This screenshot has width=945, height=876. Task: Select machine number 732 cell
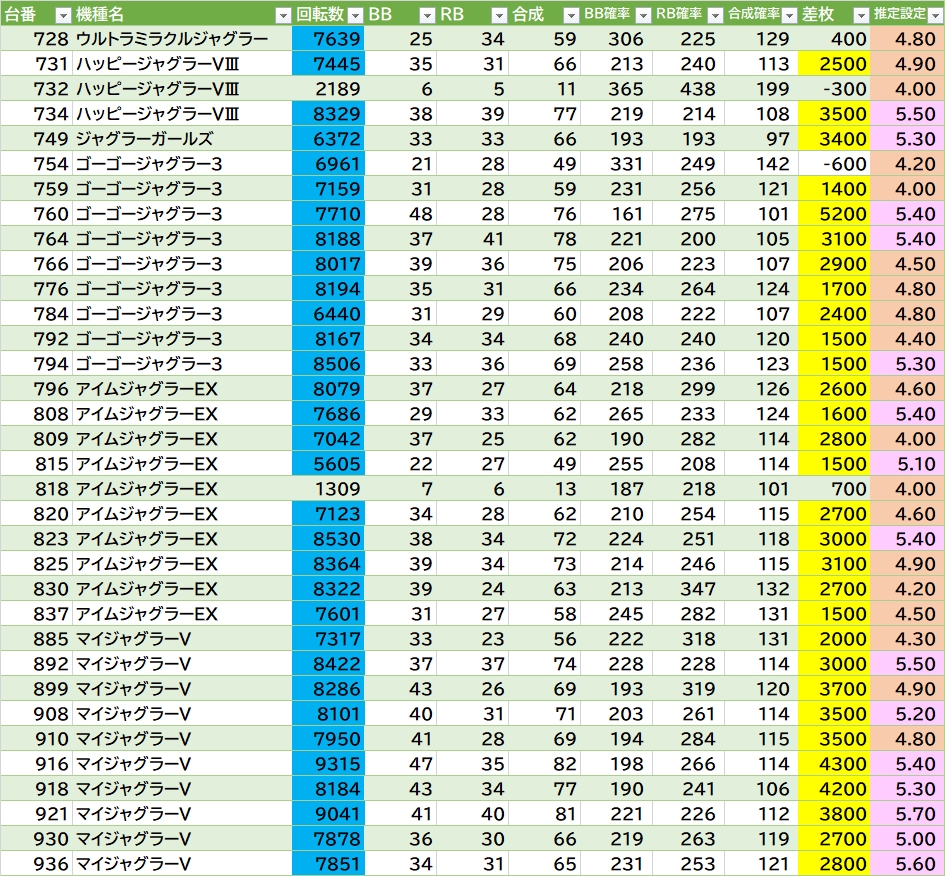[x=36, y=89]
